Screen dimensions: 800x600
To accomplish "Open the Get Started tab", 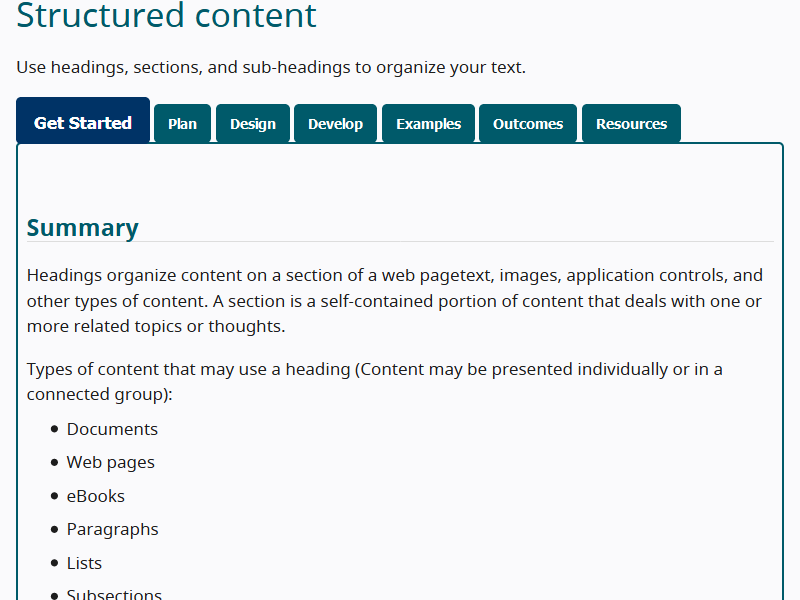I will [x=83, y=123].
